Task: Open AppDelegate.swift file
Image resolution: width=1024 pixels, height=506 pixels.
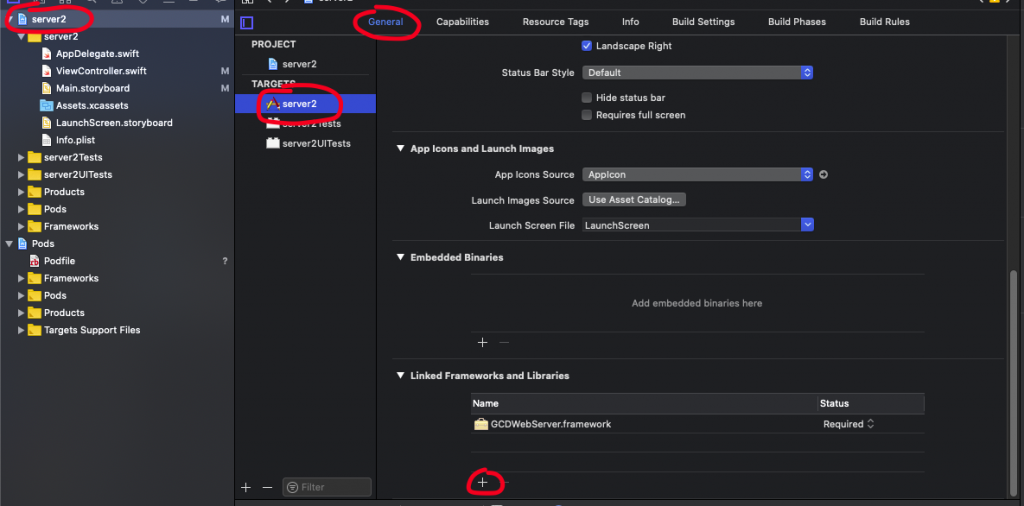Action: click(97, 54)
